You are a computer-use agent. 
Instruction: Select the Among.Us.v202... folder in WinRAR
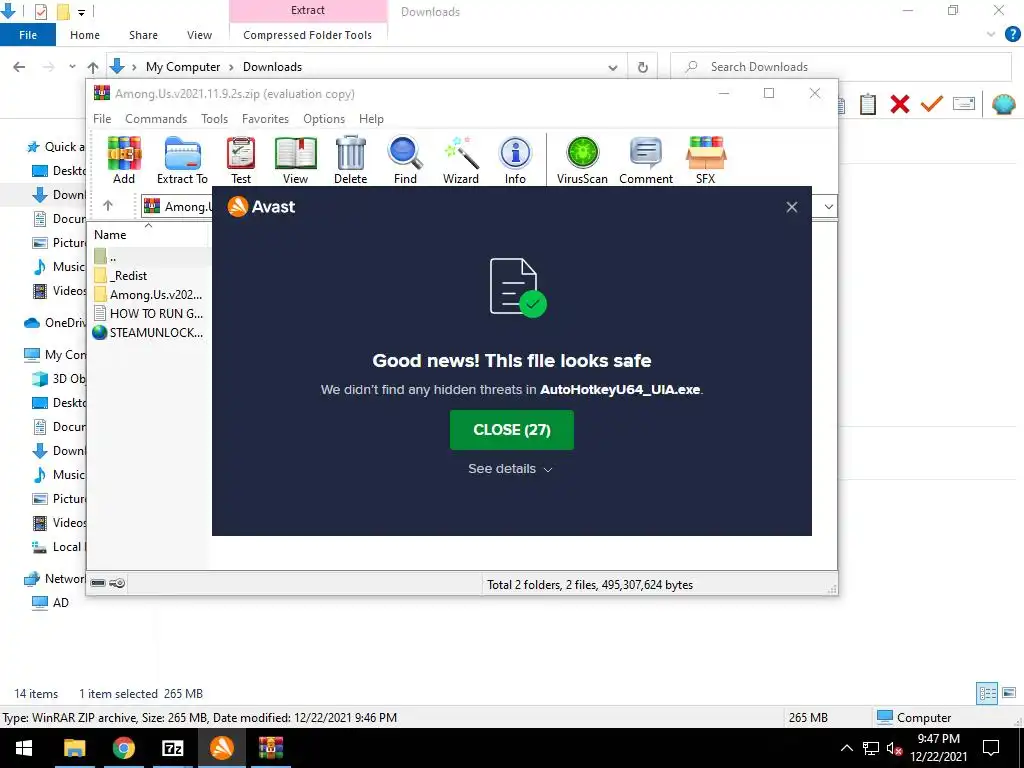148,295
